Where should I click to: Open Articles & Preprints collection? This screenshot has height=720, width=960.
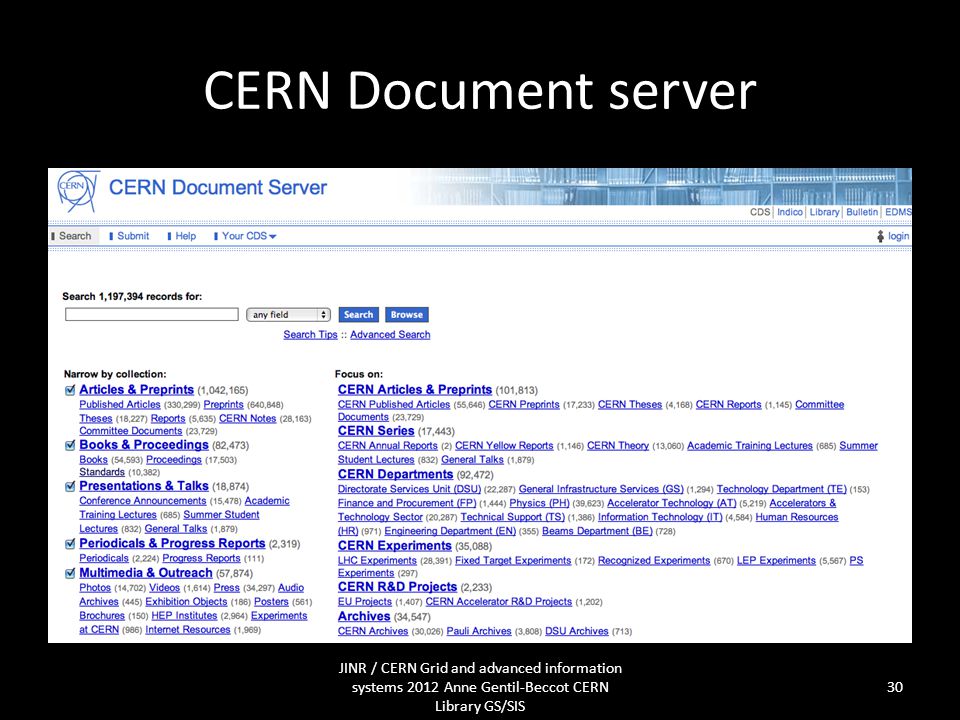point(137,390)
